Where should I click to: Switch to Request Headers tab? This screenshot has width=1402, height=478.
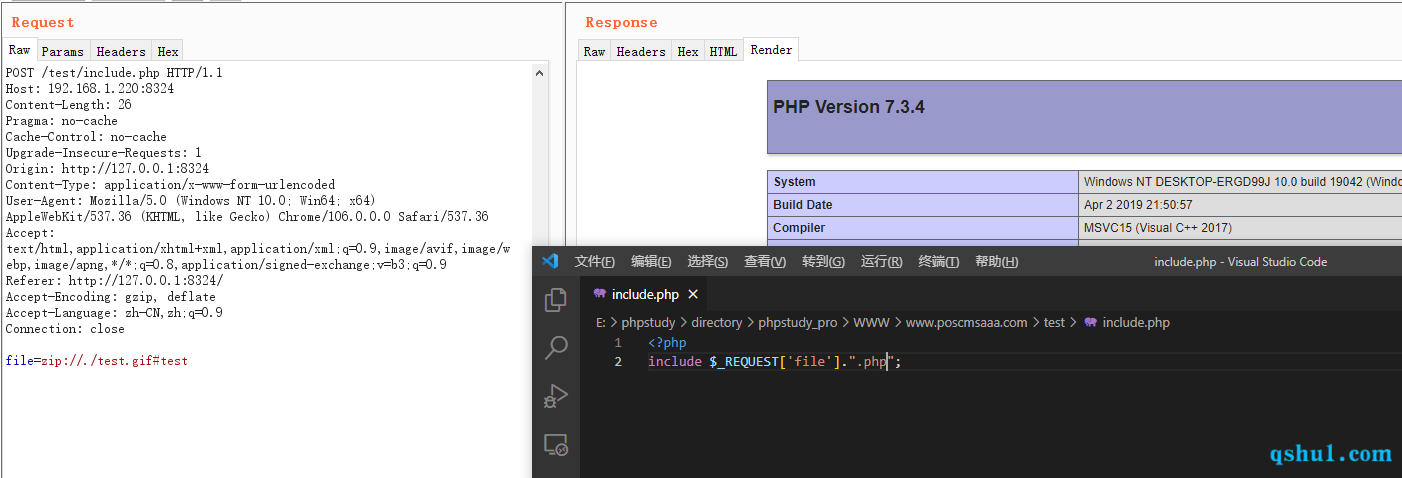(x=121, y=51)
